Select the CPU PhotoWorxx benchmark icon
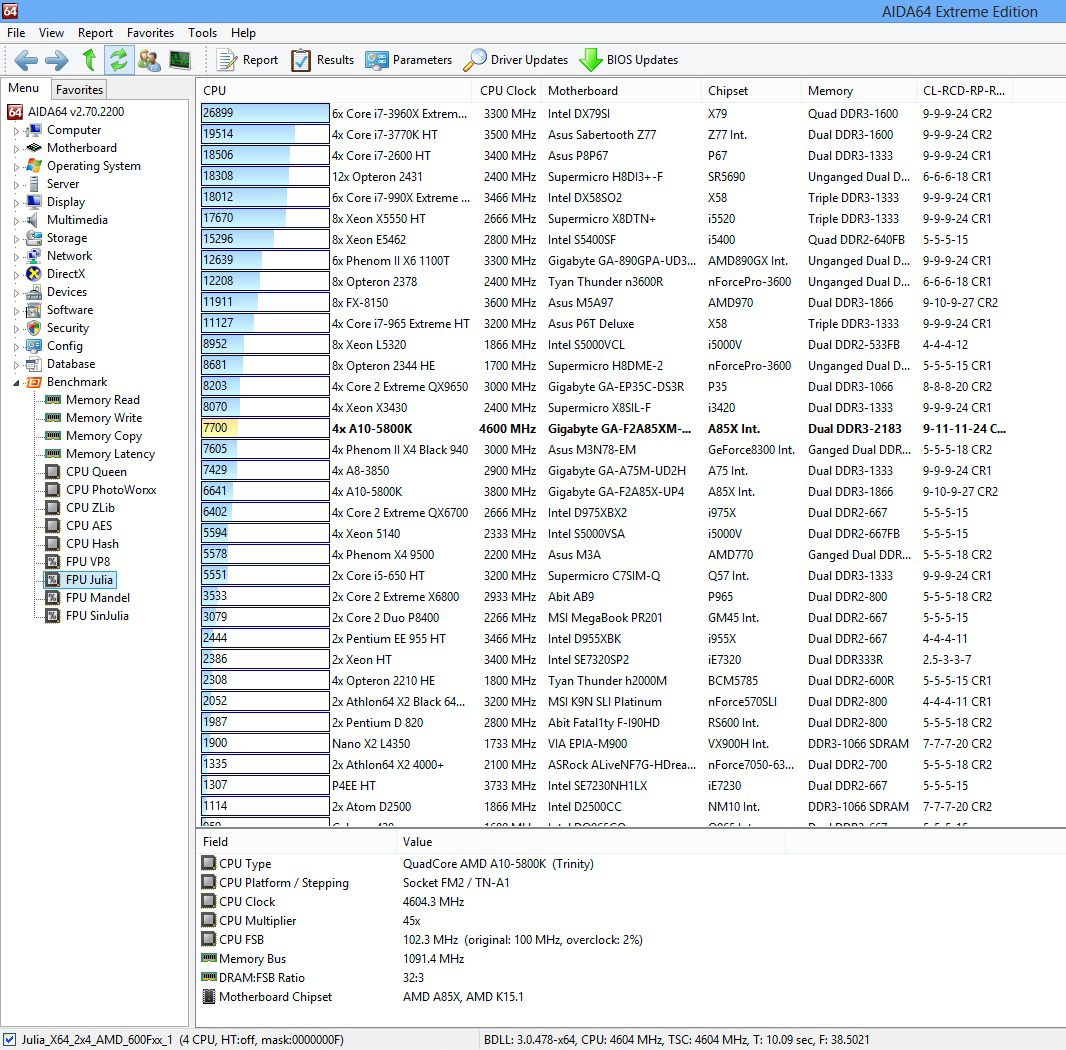Image resolution: width=1066 pixels, height=1050 pixels. point(52,490)
